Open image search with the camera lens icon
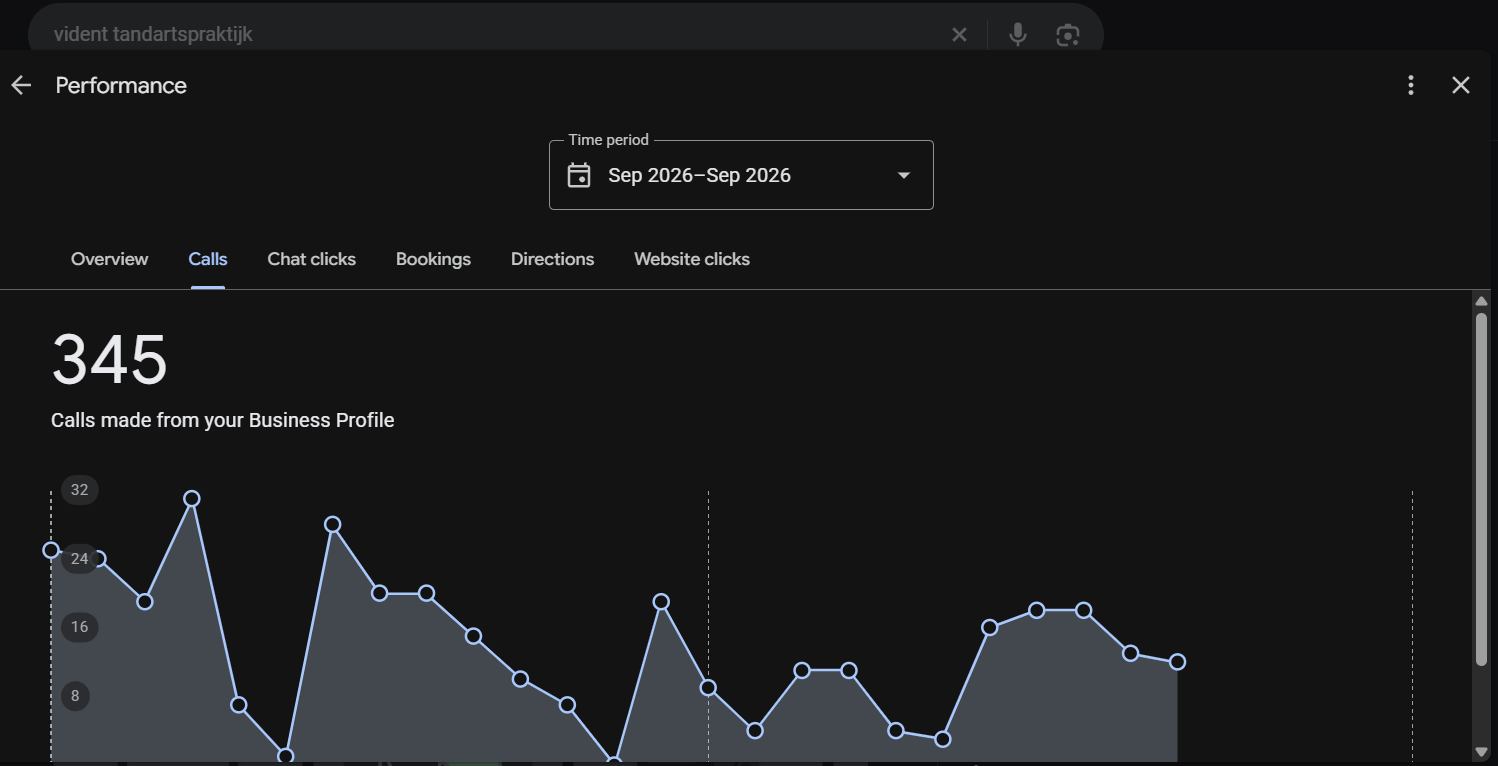The image size is (1498, 766). point(1068,35)
